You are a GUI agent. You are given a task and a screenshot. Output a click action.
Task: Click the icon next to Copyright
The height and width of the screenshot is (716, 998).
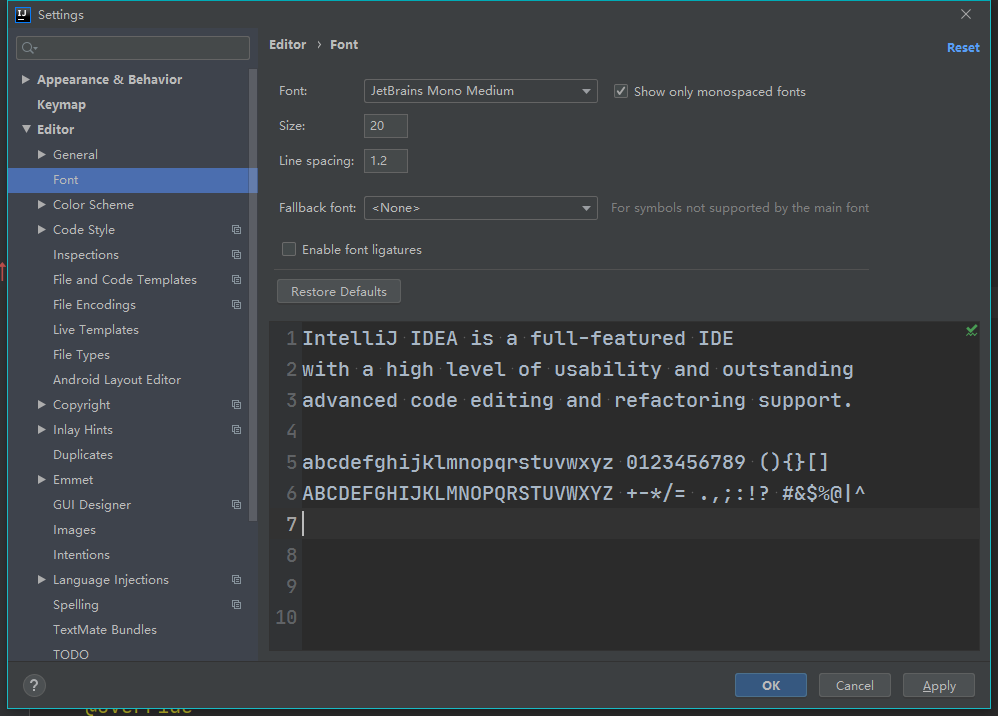(236, 404)
